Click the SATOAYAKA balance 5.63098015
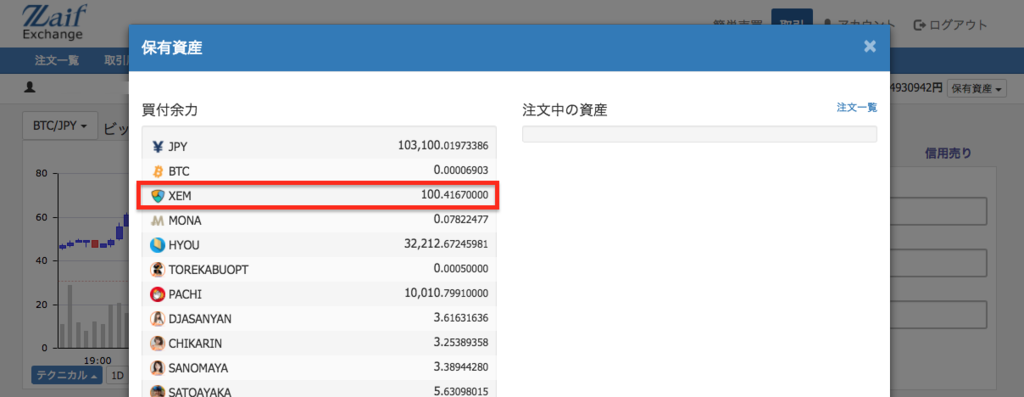 (x=461, y=392)
